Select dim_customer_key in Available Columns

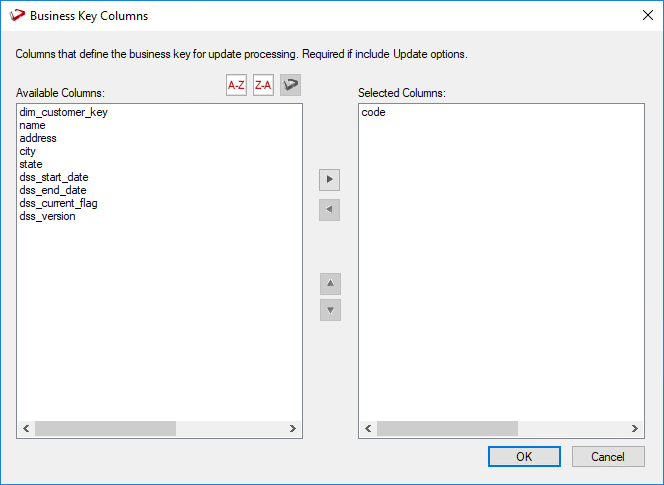63,113
